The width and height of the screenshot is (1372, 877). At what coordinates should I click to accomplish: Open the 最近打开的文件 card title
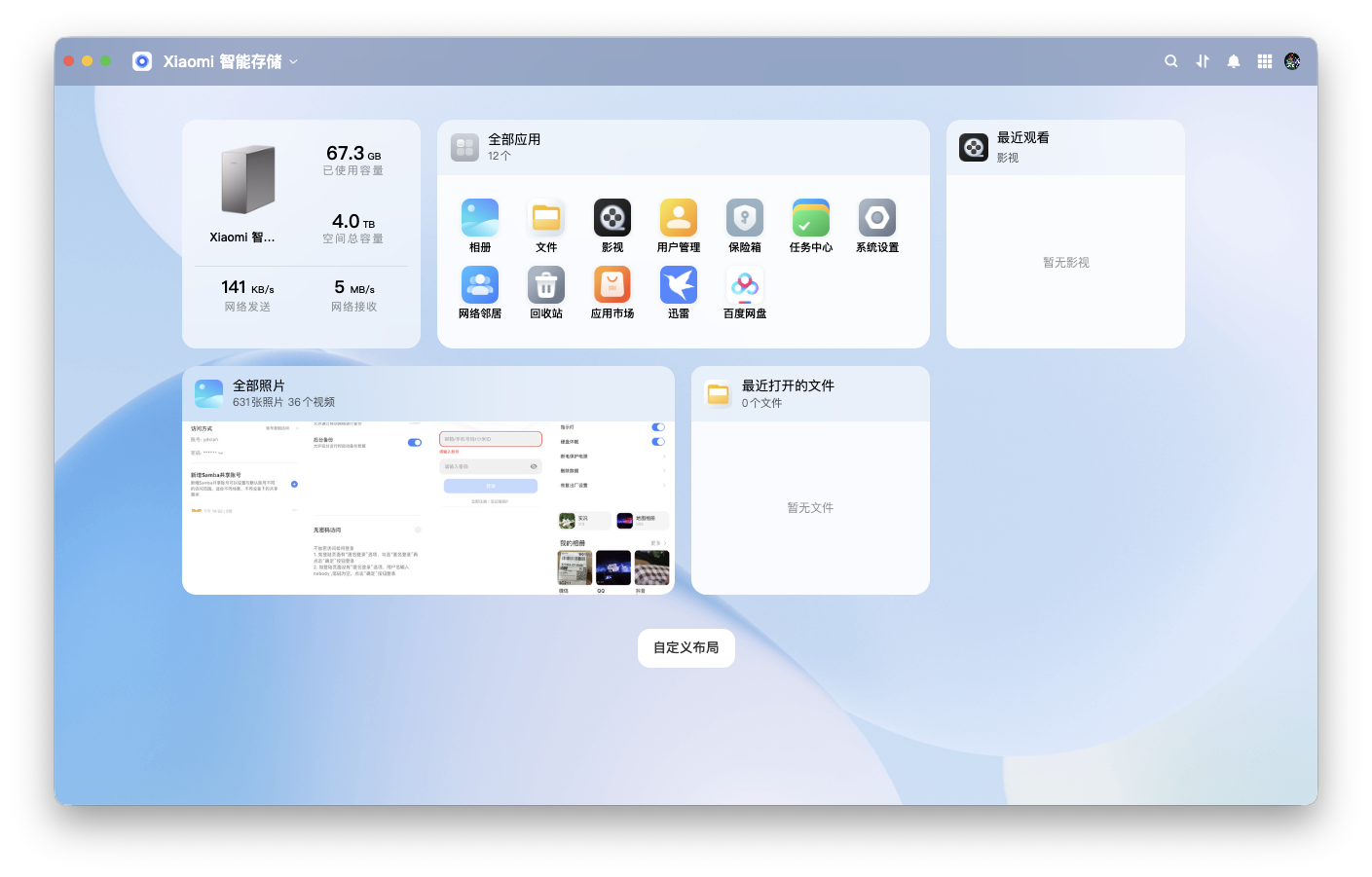pos(788,385)
